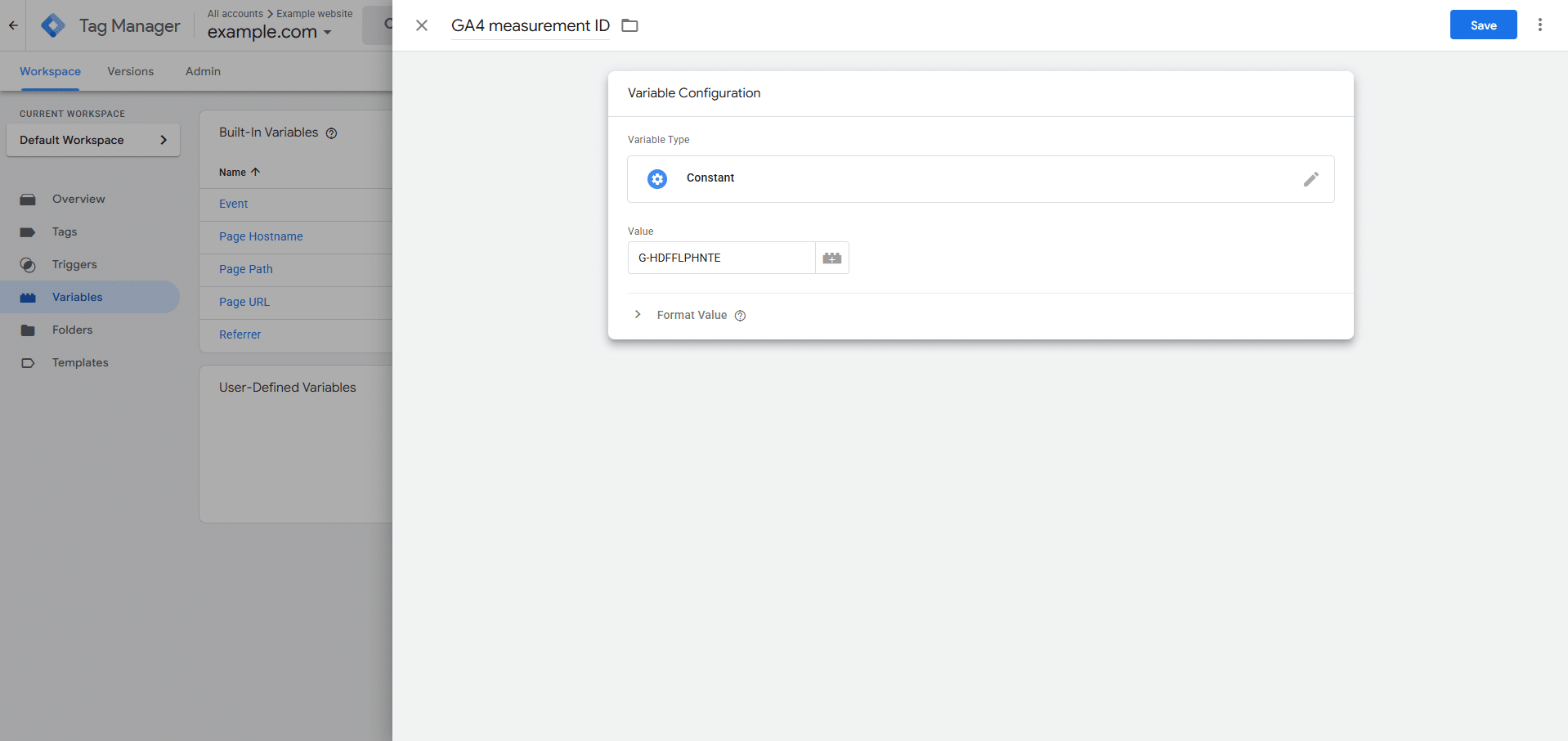
Task: Open the Templates sidebar icon
Action: [x=27, y=362]
